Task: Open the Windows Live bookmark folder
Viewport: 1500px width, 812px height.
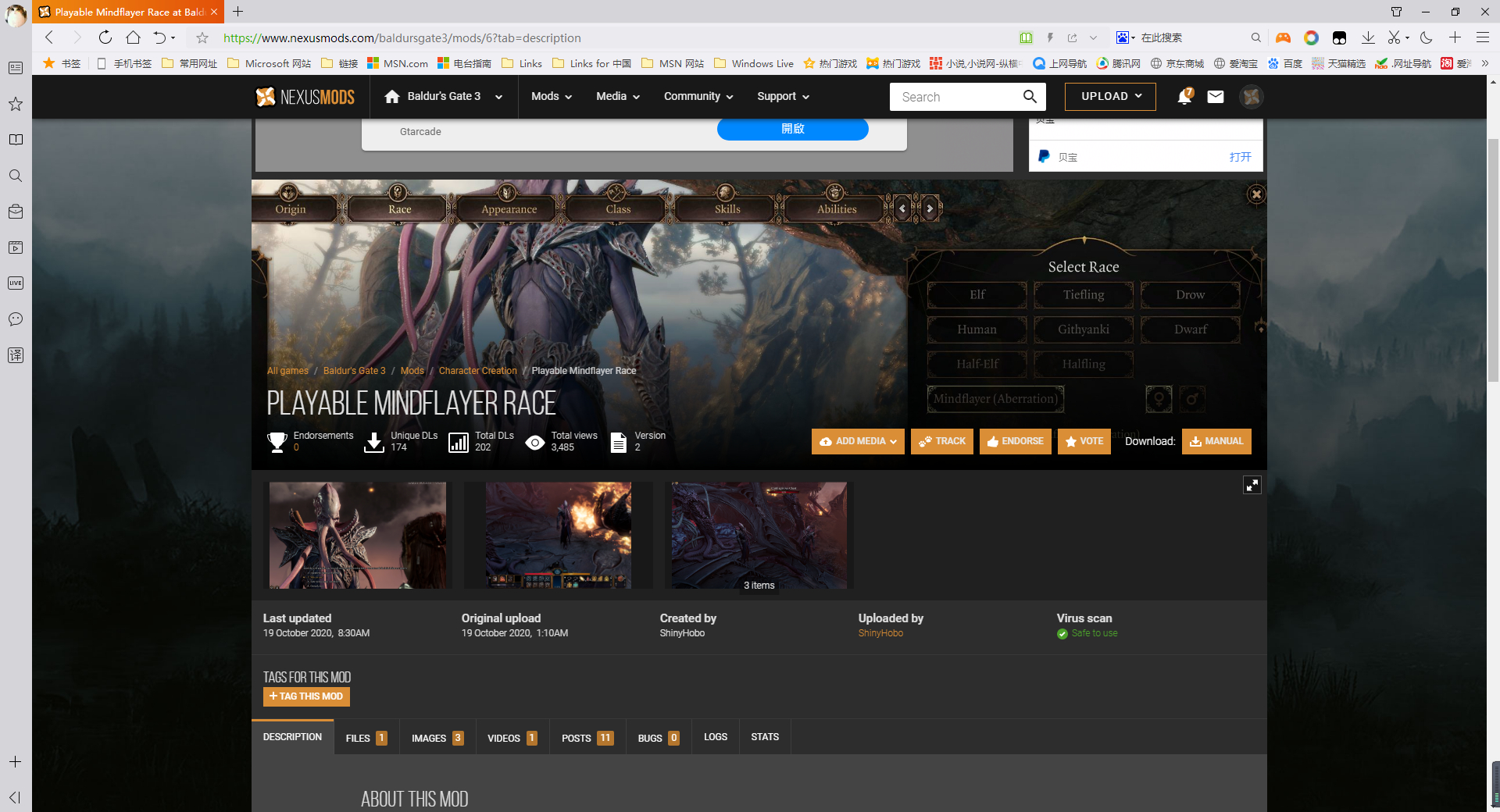Action: (x=754, y=63)
